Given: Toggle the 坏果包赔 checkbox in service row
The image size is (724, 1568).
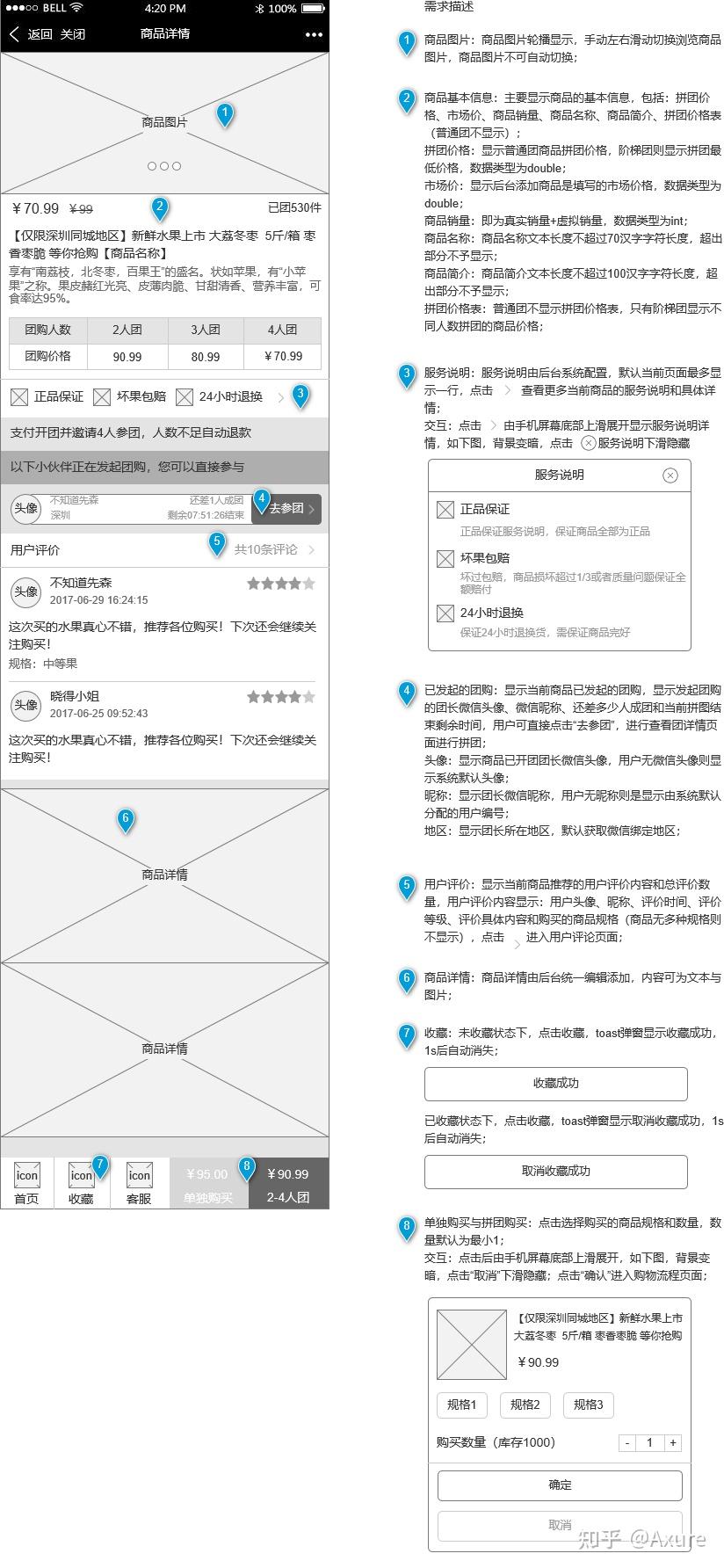Looking at the screenshot, I should coord(102,397).
